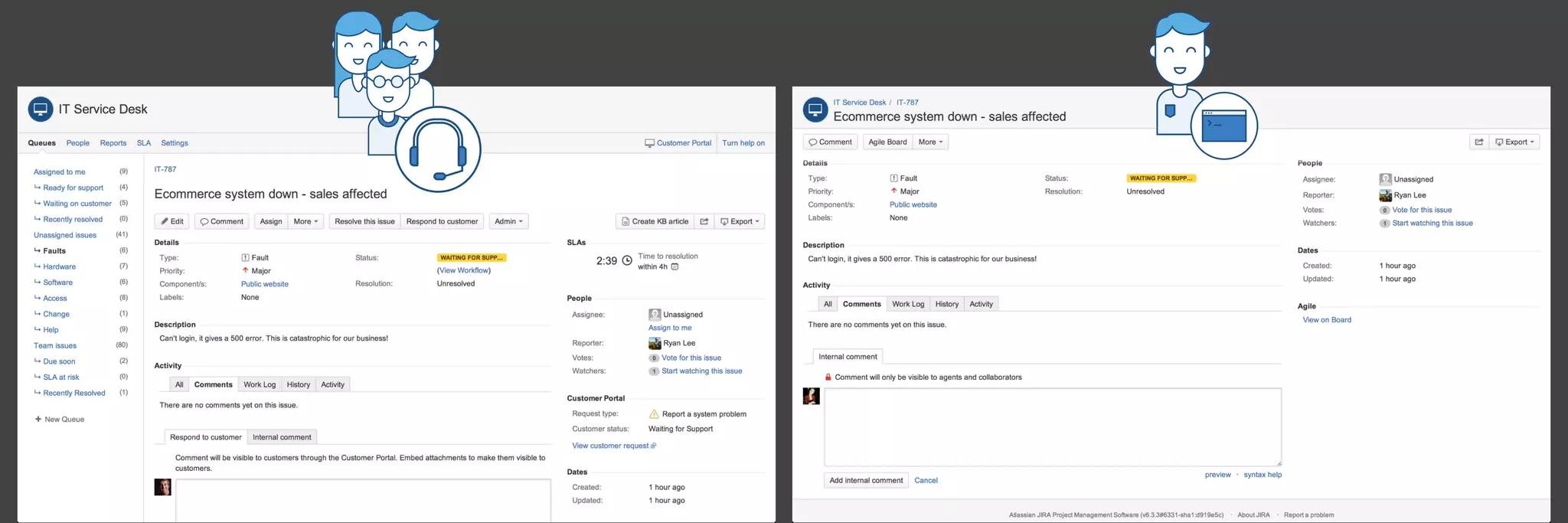Click the calendar icon after 'within 4h'

pyautogui.click(x=675, y=266)
